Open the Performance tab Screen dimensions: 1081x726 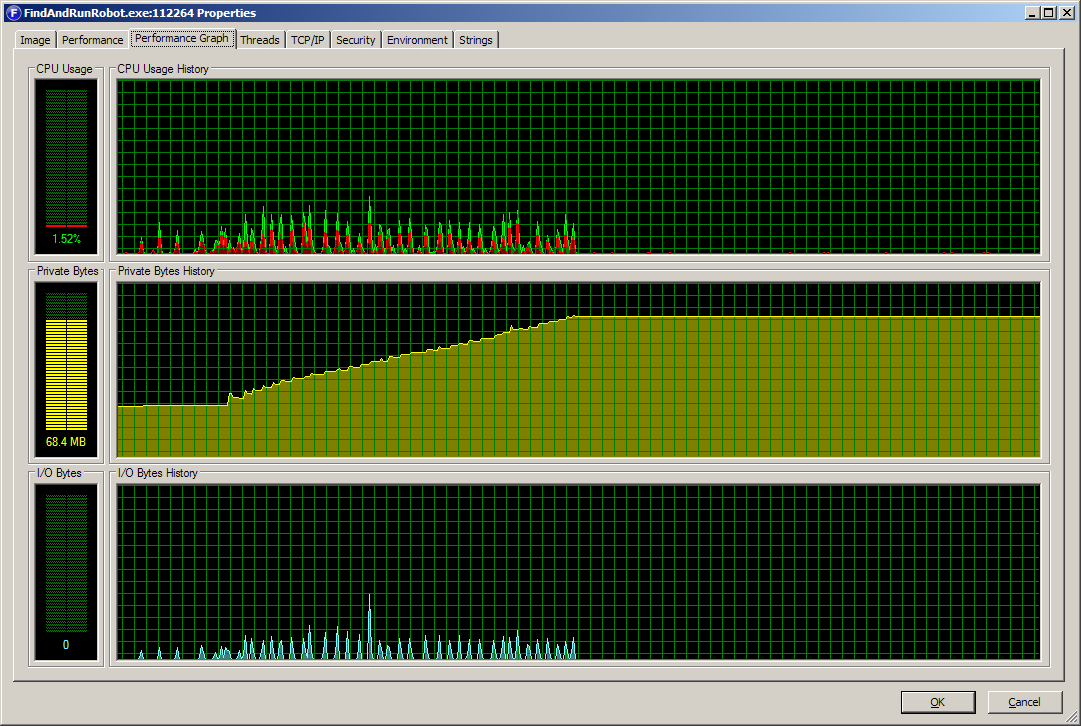[92, 39]
